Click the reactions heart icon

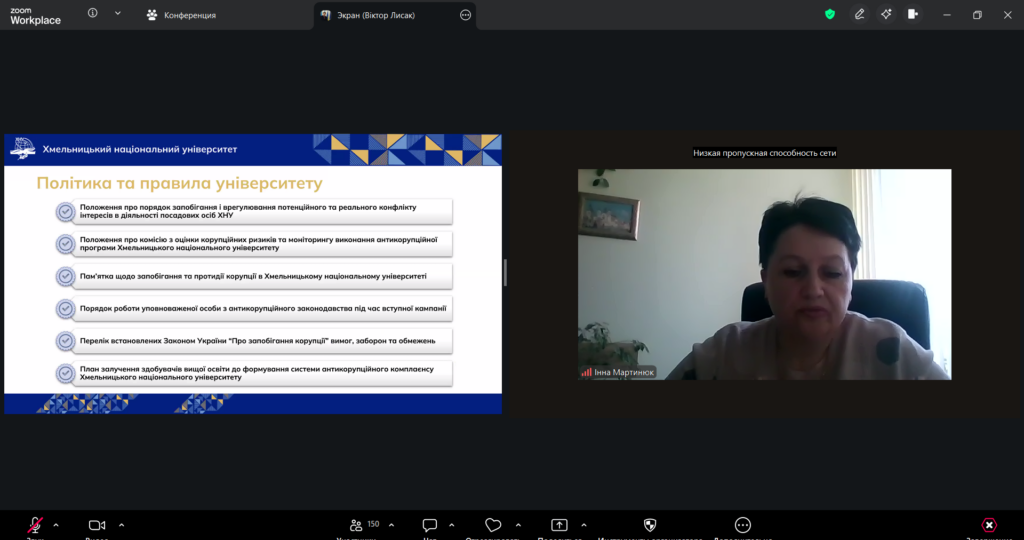tap(493, 525)
